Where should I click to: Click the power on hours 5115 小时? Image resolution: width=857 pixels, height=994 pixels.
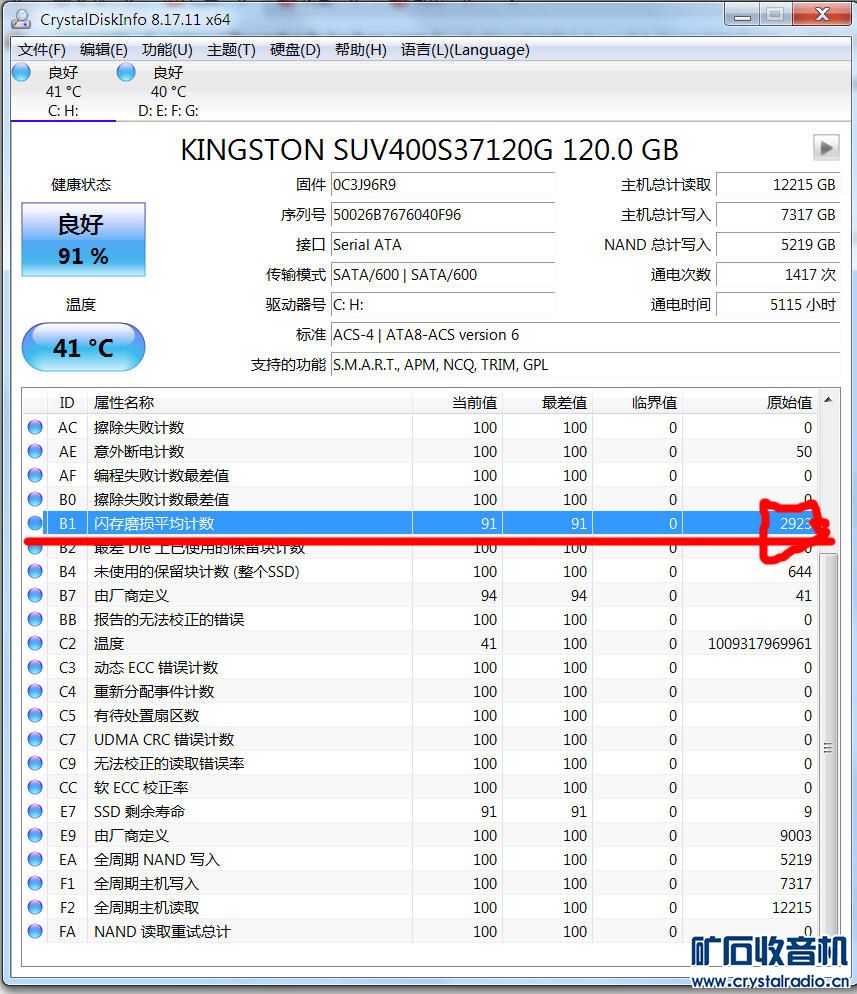coord(778,305)
